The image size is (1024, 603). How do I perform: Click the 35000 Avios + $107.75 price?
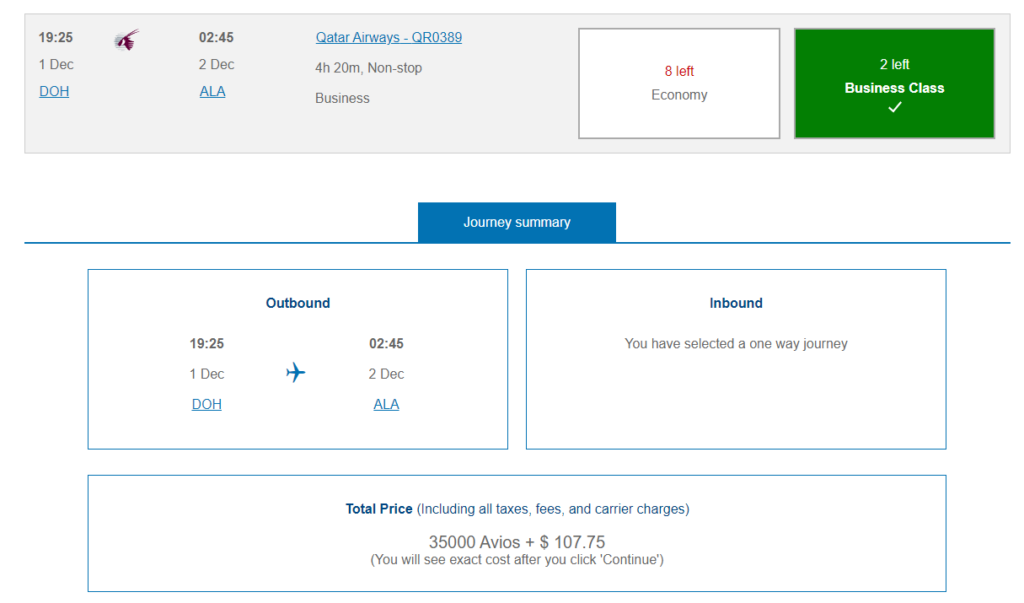click(x=516, y=542)
